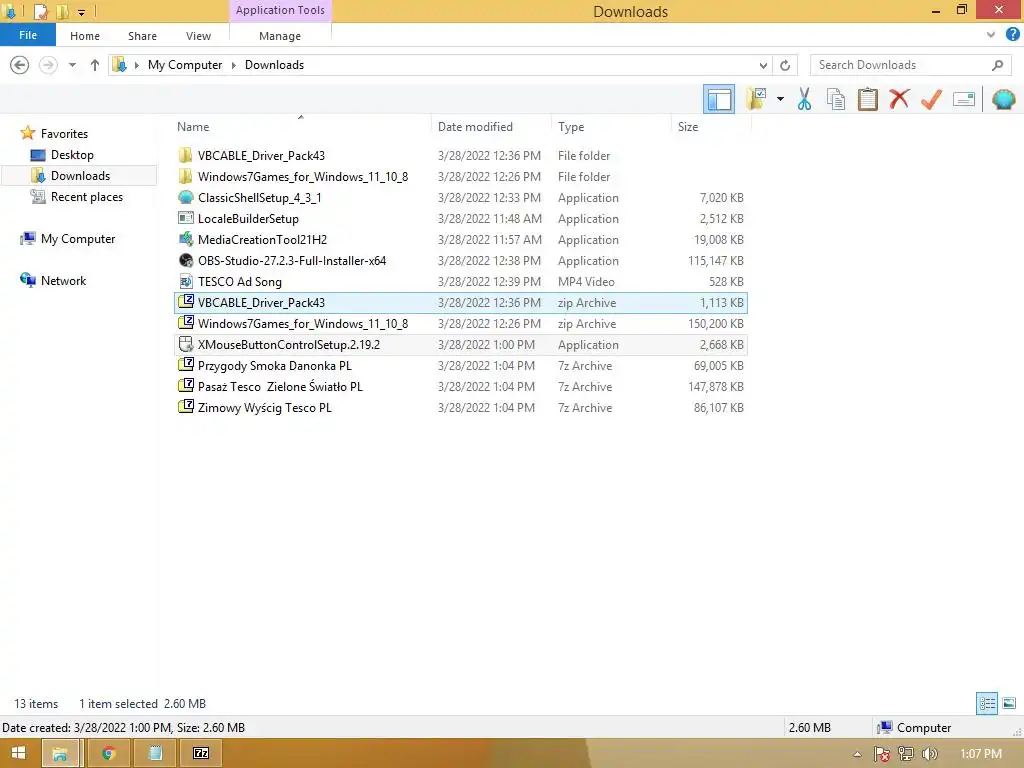Select the LocaleBuilderSetup application
1024x768 pixels.
click(x=461, y=218)
